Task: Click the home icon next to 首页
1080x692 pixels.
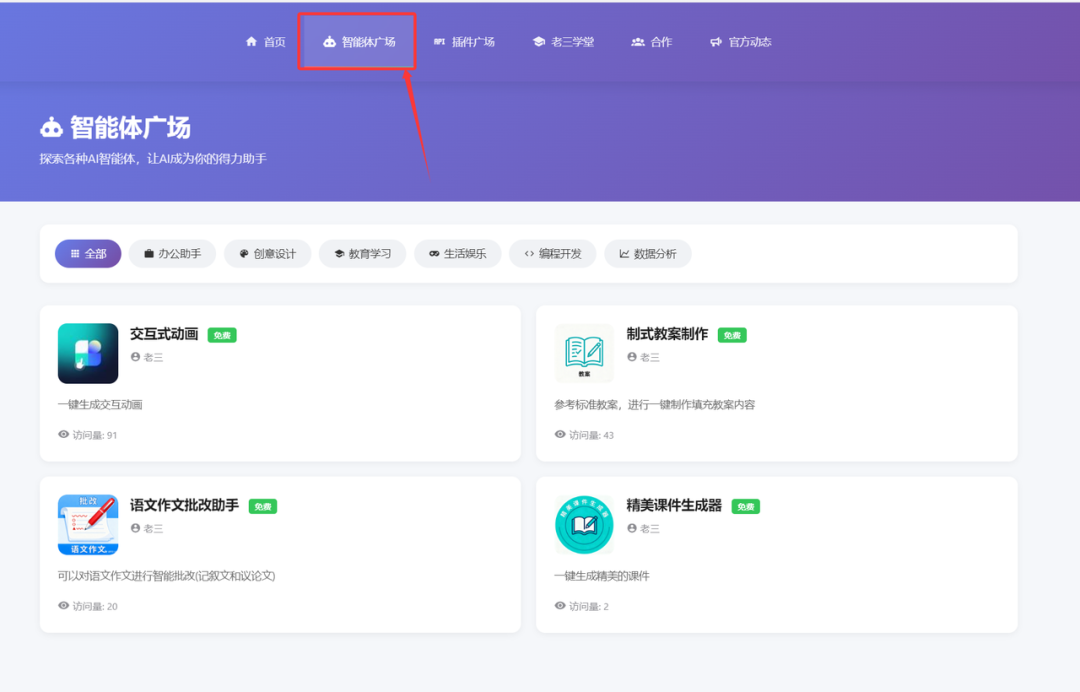Action: (x=250, y=41)
